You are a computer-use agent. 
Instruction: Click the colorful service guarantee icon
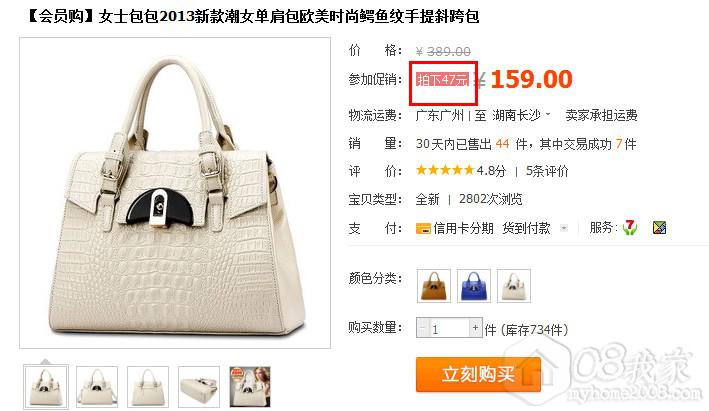660,228
